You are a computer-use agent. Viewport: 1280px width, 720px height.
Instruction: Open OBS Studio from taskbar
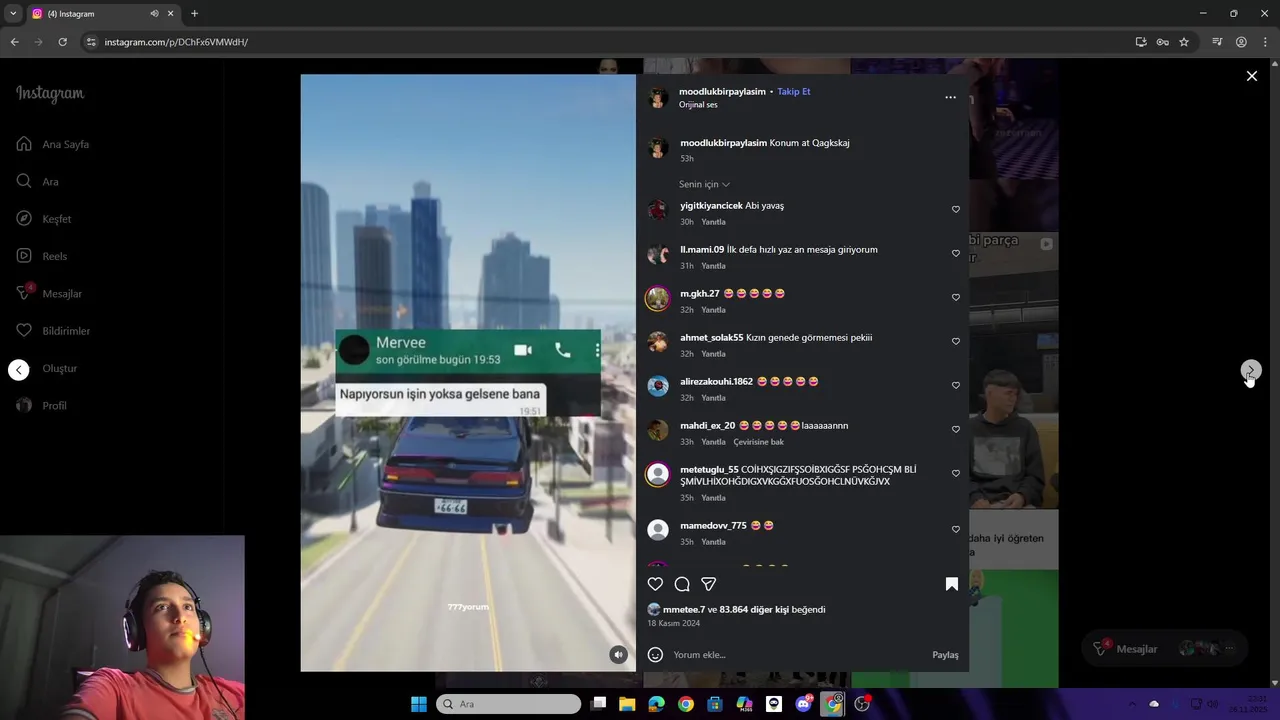(862, 704)
